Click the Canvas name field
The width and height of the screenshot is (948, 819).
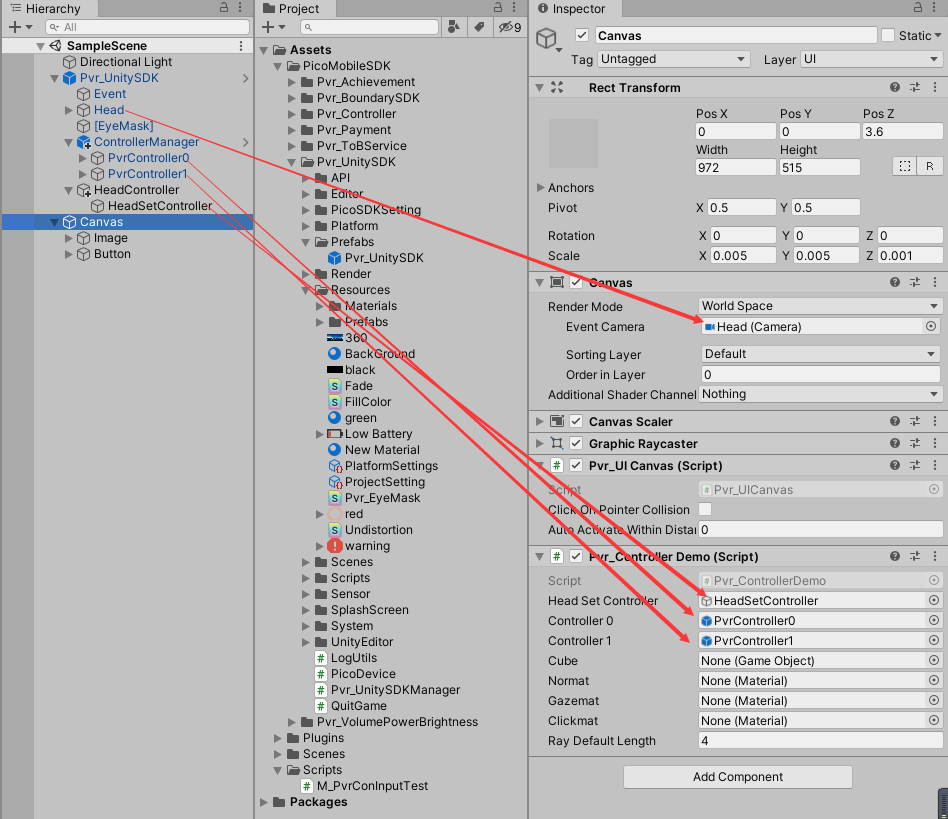(x=736, y=35)
